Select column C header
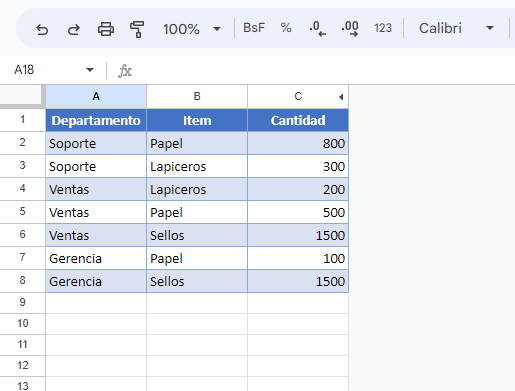The image size is (515, 391). point(298,97)
